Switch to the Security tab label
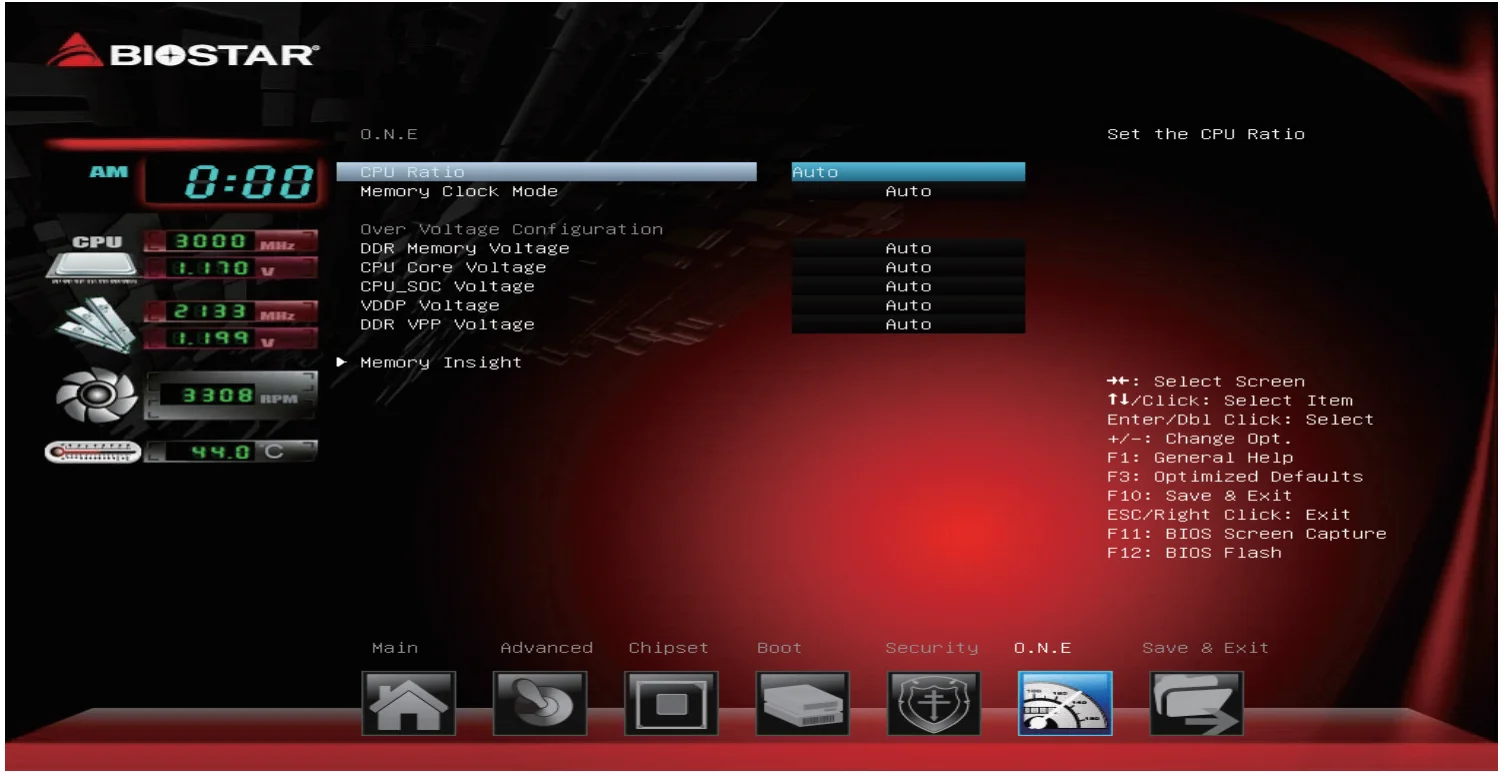Image resolution: width=1504 pixels, height=776 pixels. click(x=931, y=648)
